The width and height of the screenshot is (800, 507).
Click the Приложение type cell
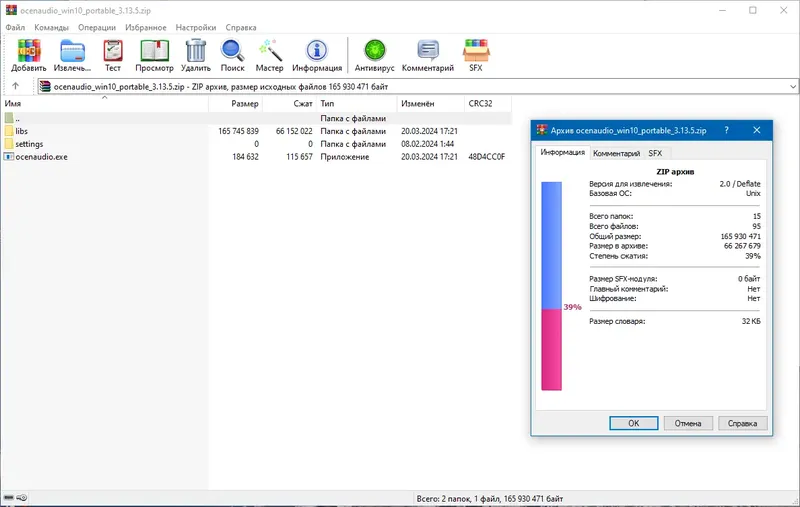click(344, 157)
